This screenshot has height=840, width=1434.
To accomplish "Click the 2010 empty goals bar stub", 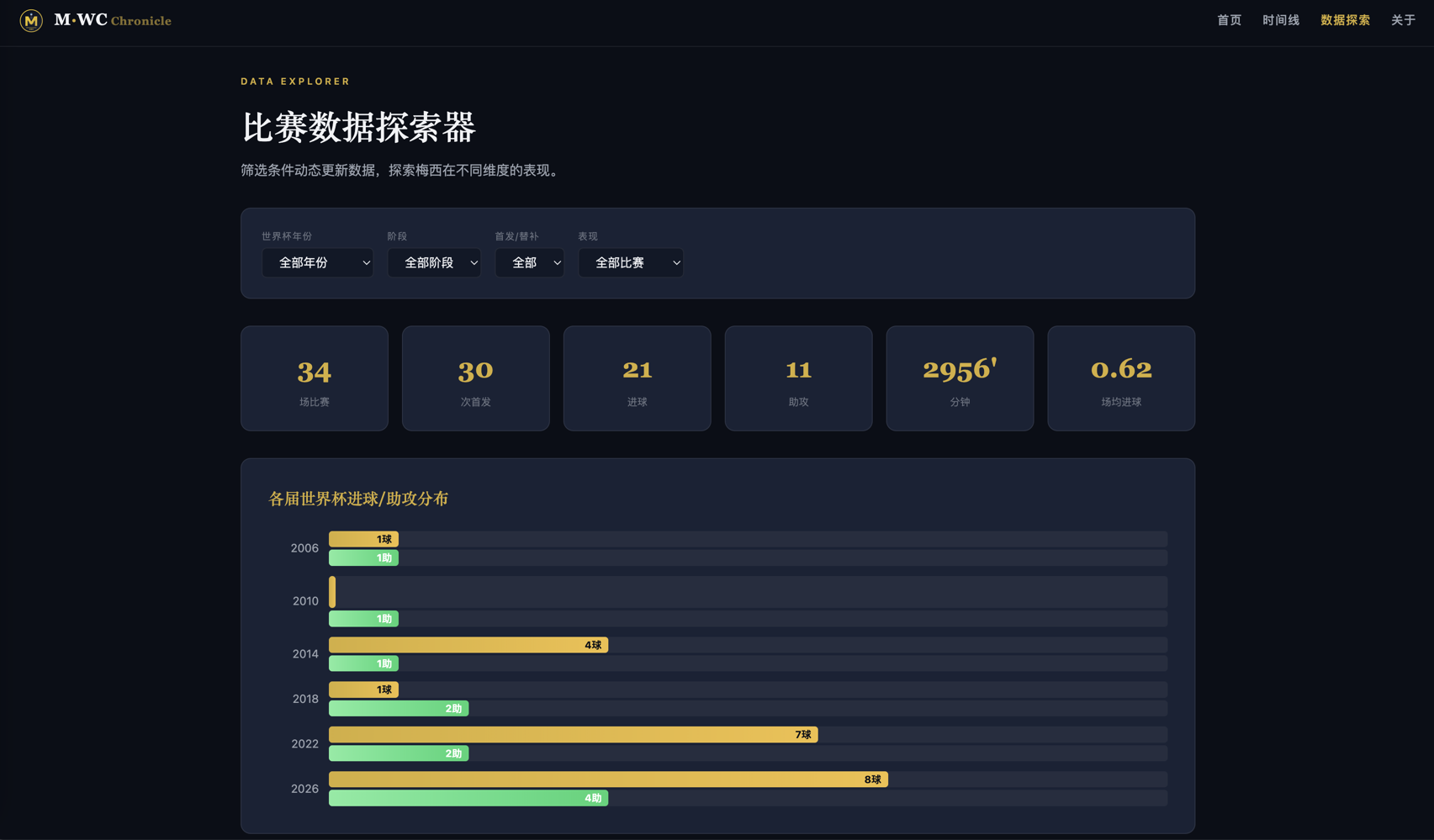I will tap(332, 592).
